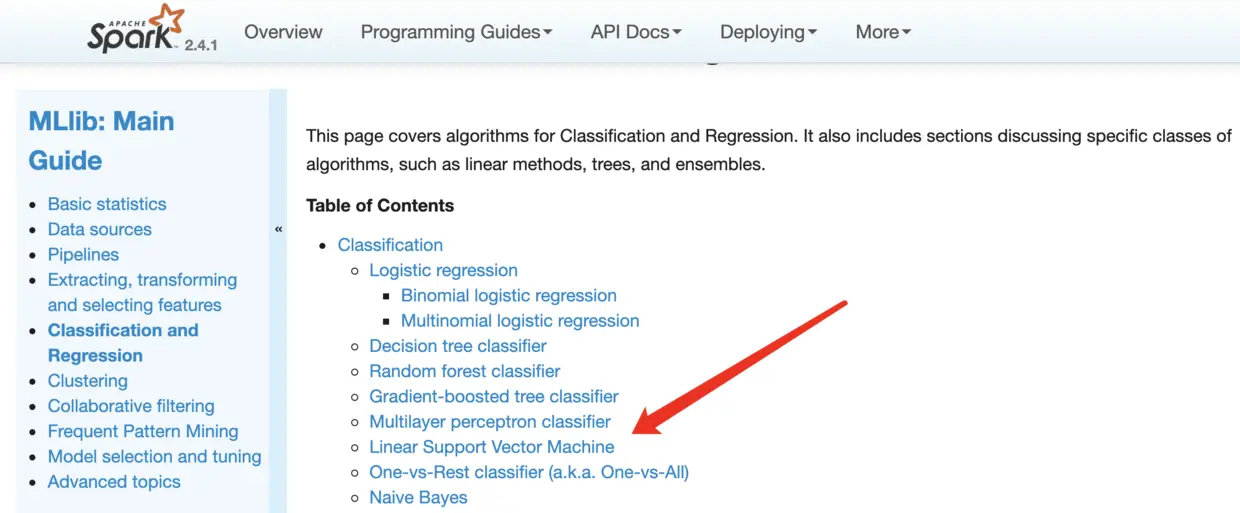Jump to Linear Support Vector Machine
Viewport: 1240px width, 513px height.
coord(492,447)
